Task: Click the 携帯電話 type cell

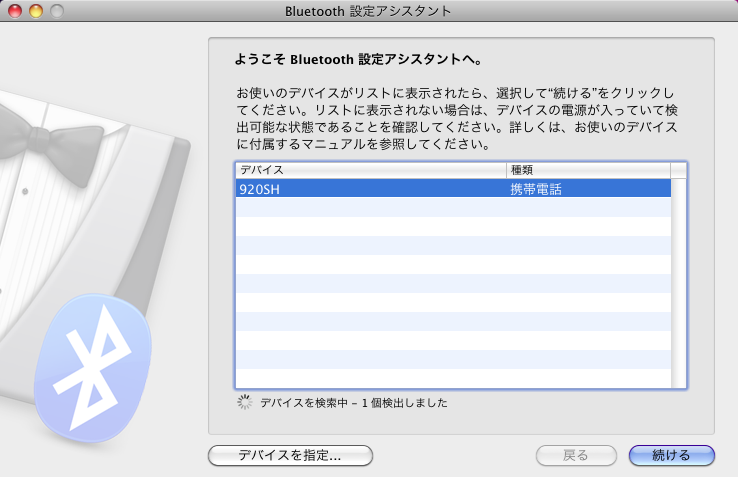Action: (536, 189)
